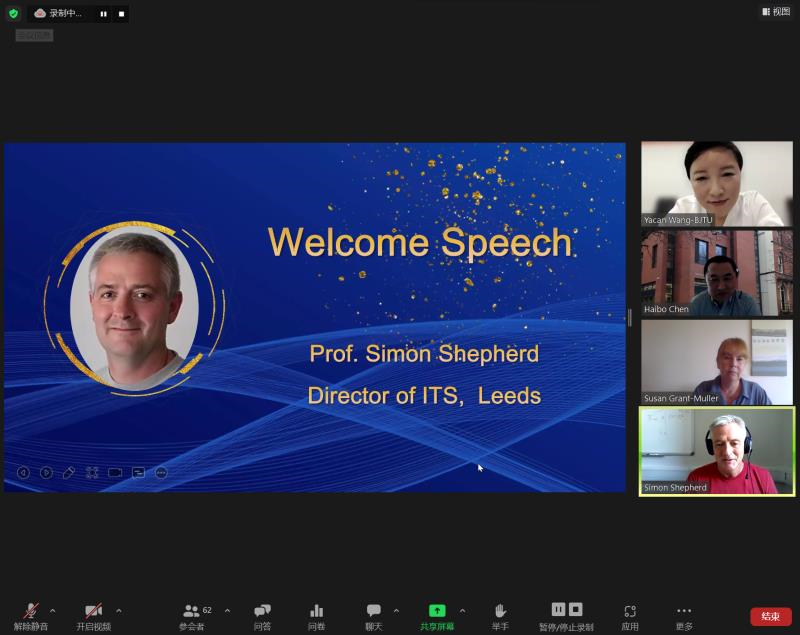This screenshot has width=800, height=635.
Task: Click the 'Welcome Speech' slide title
Action: coord(419,242)
